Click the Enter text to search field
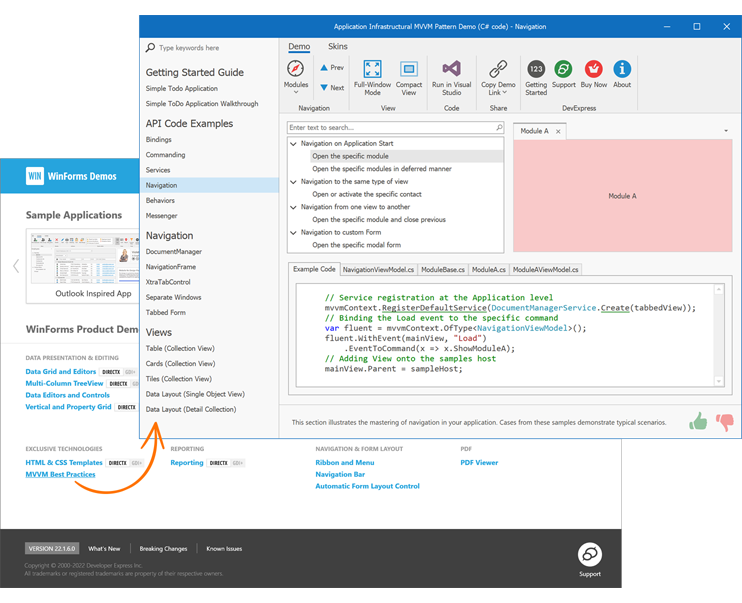The width and height of the screenshot is (742, 603). [395, 127]
